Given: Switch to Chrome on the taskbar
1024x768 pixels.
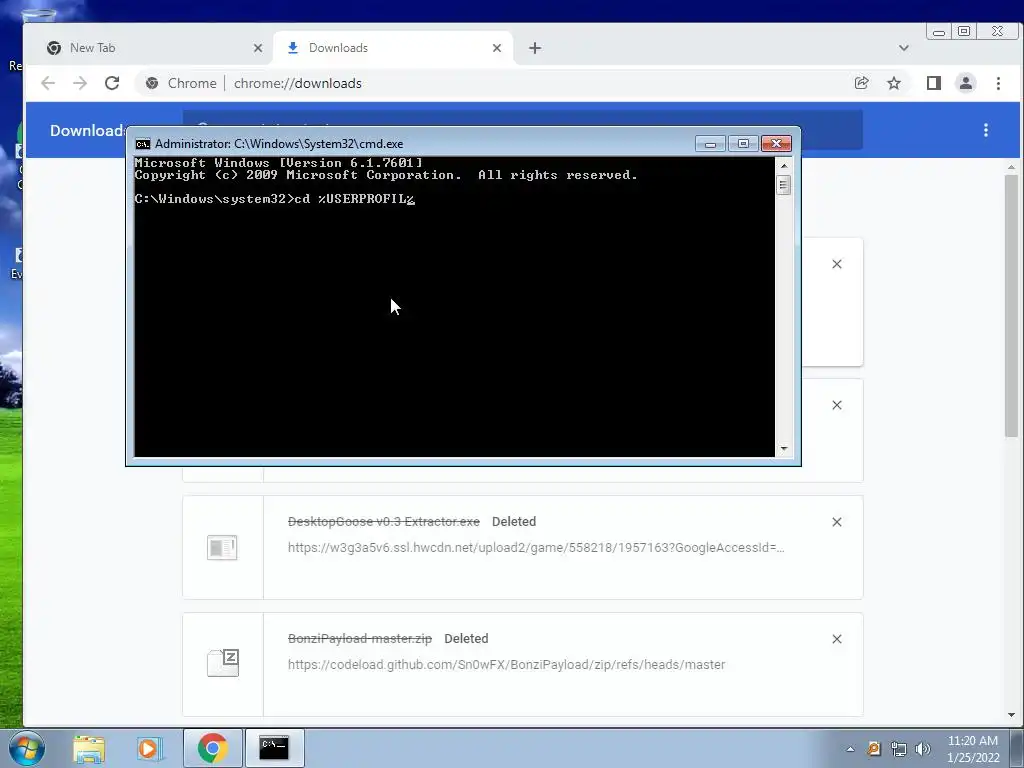Looking at the screenshot, I should click(x=212, y=748).
